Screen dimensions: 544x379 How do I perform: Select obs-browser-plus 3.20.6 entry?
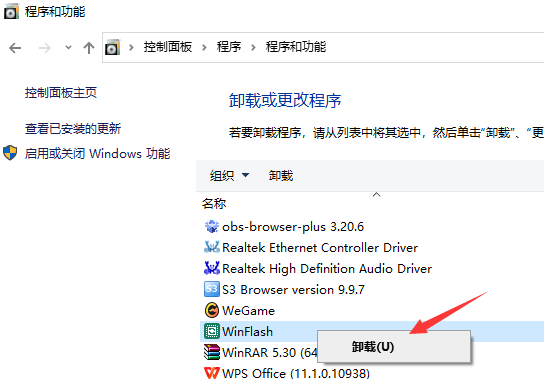(x=293, y=227)
